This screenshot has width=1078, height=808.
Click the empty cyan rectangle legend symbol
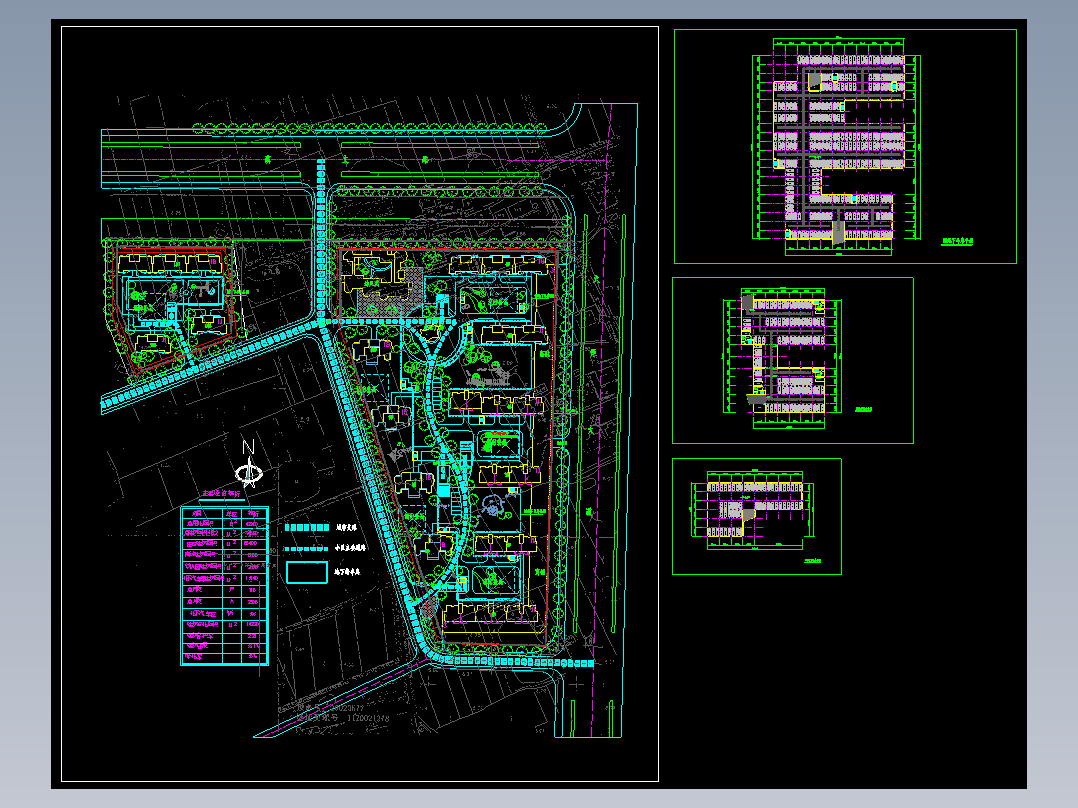tap(307, 572)
